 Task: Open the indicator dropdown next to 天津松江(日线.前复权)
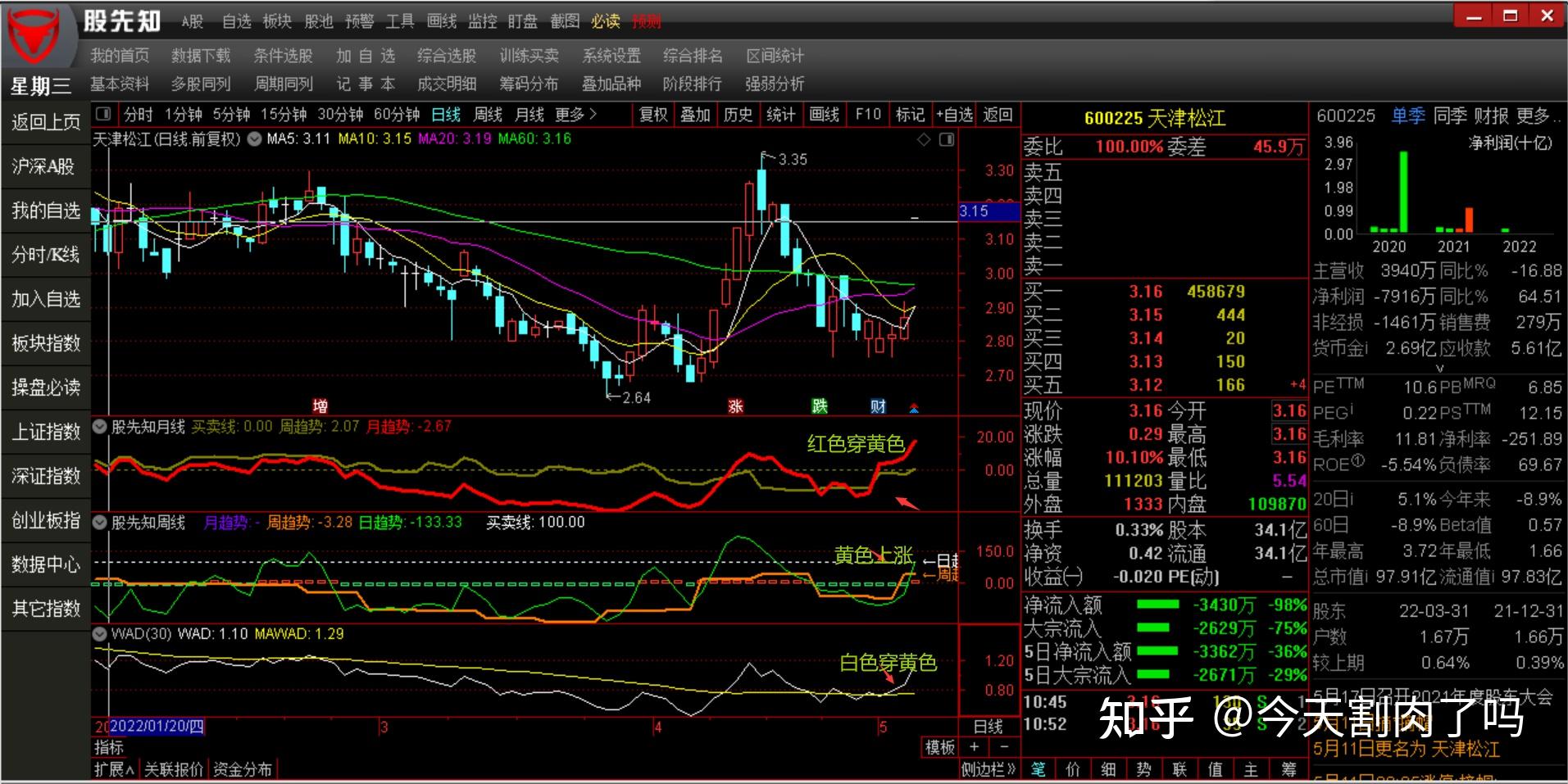[255, 139]
